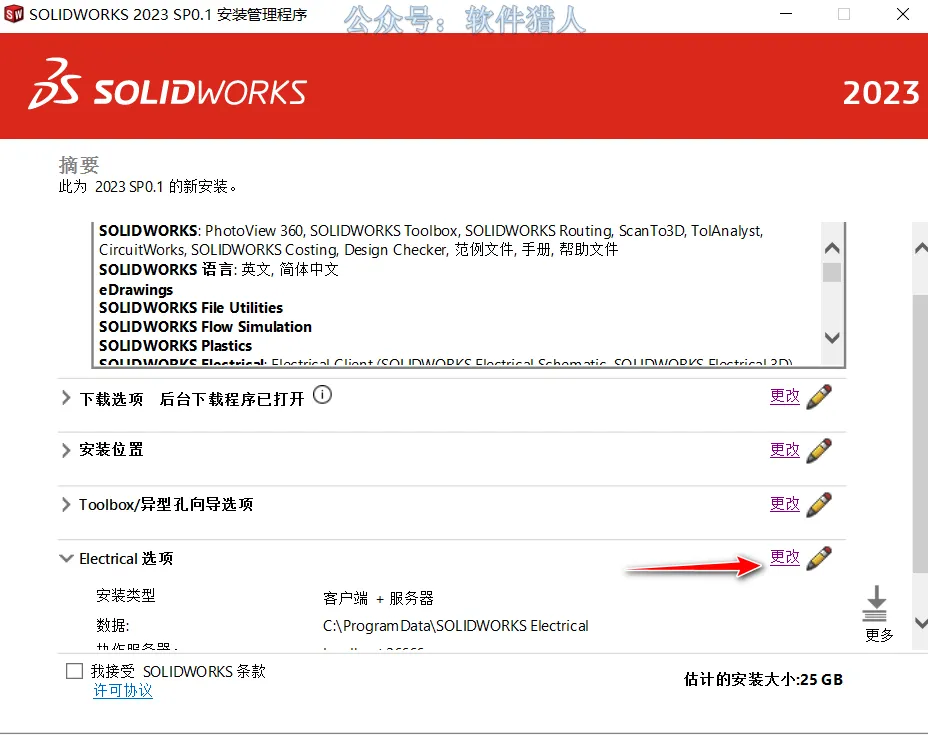This screenshot has height=735, width=928.
Task: Select the eDrawings product line
Action: (136, 289)
